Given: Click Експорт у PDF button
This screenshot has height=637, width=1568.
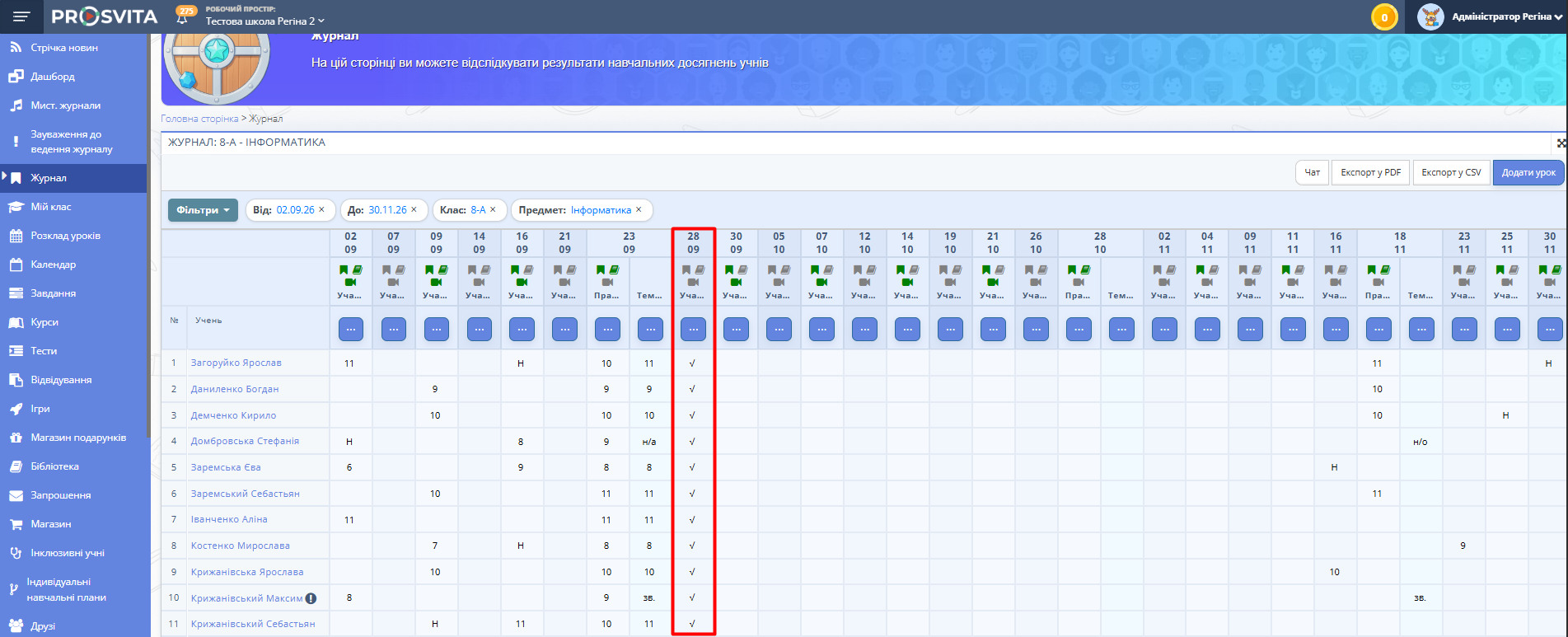Looking at the screenshot, I should click(x=1370, y=172).
